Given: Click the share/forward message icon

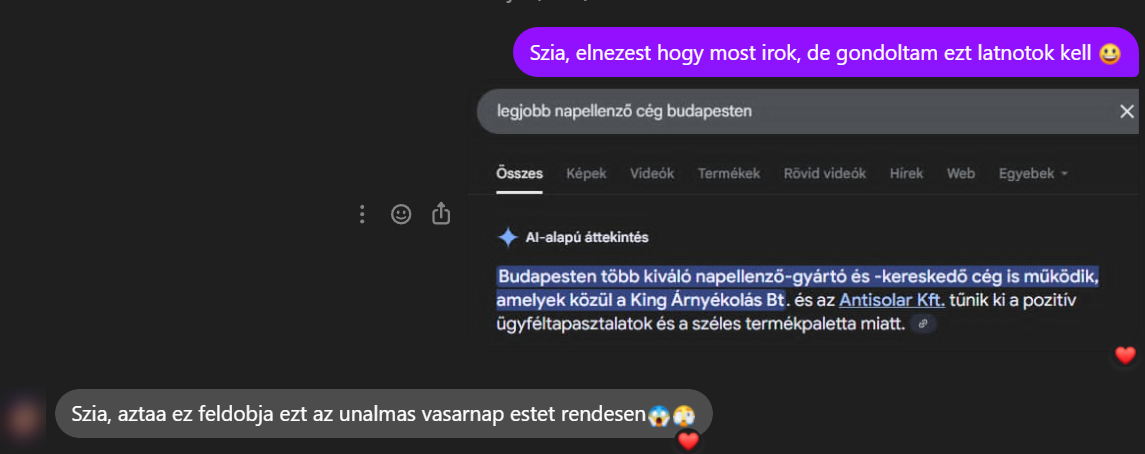Looking at the screenshot, I should tap(441, 214).
